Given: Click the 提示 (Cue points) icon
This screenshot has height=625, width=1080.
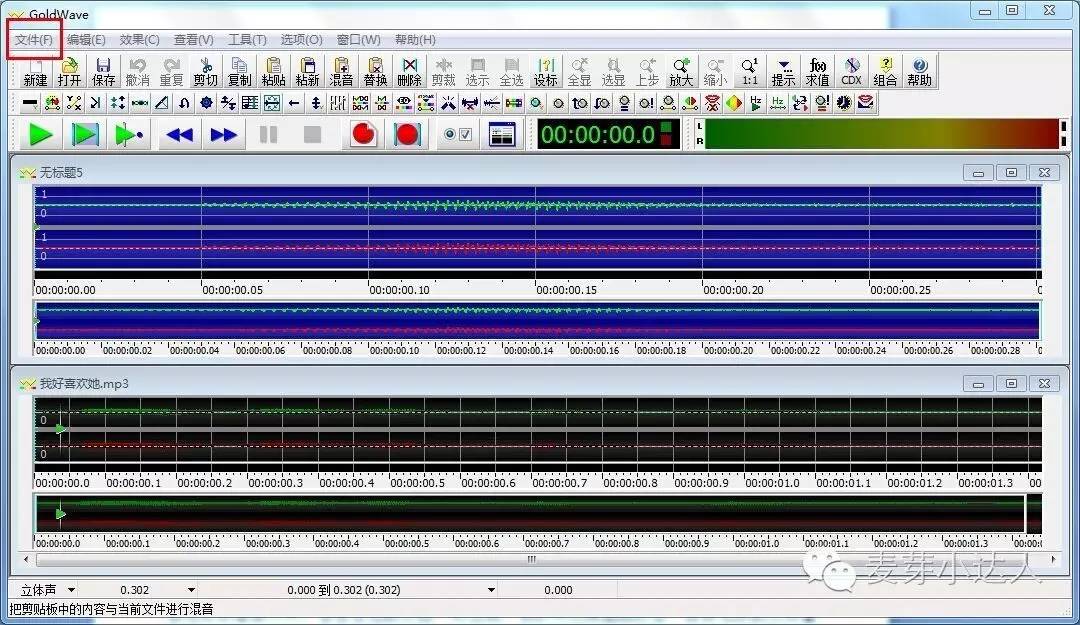Looking at the screenshot, I should click(x=783, y=72).
